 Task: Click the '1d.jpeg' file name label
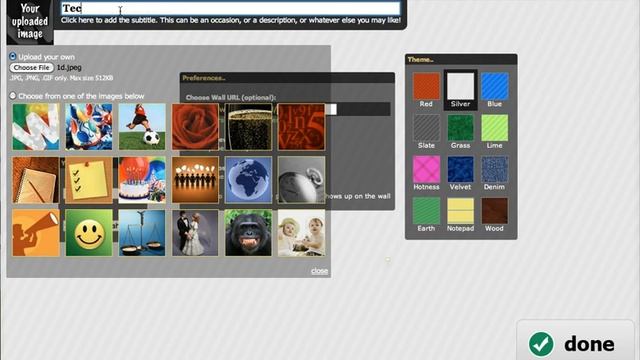(x=69, y=67)
